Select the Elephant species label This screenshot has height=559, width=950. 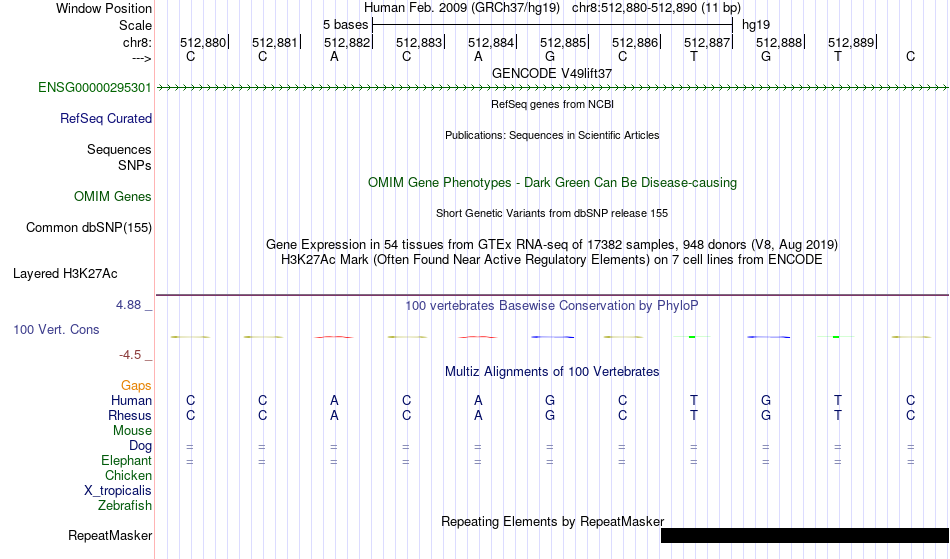coord(127,461)
